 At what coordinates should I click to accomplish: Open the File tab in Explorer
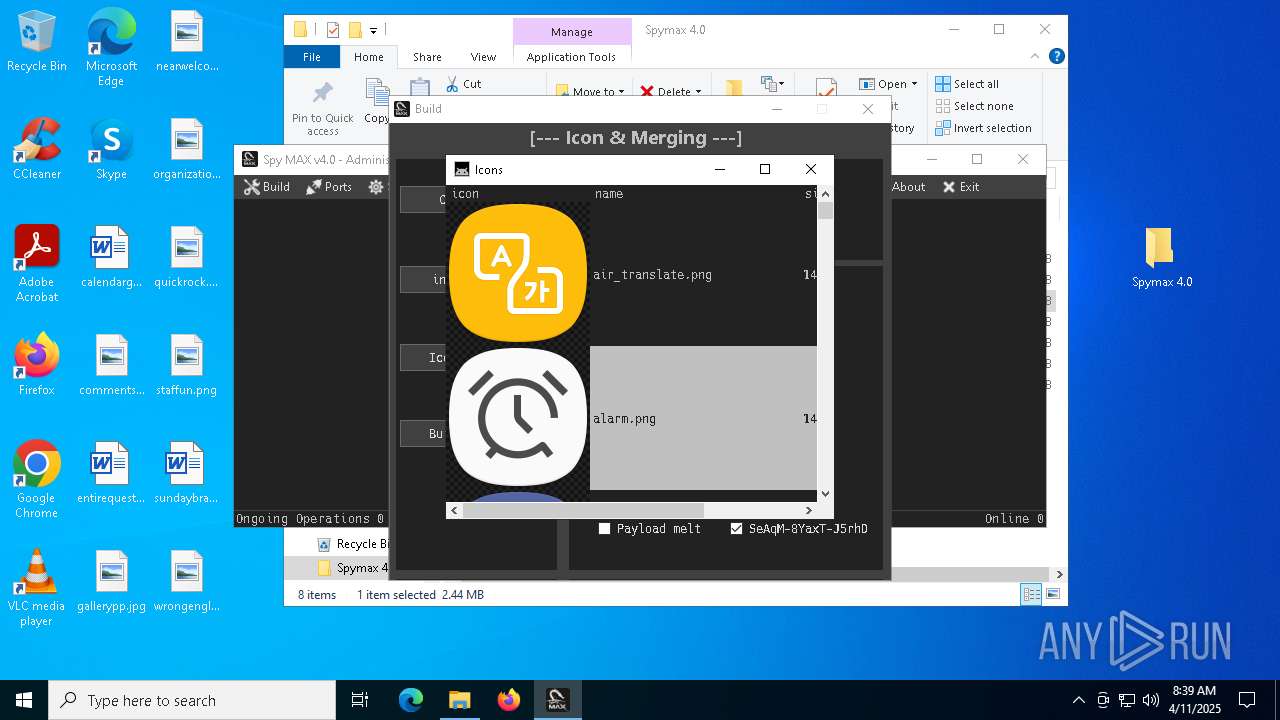pos(312,57)
